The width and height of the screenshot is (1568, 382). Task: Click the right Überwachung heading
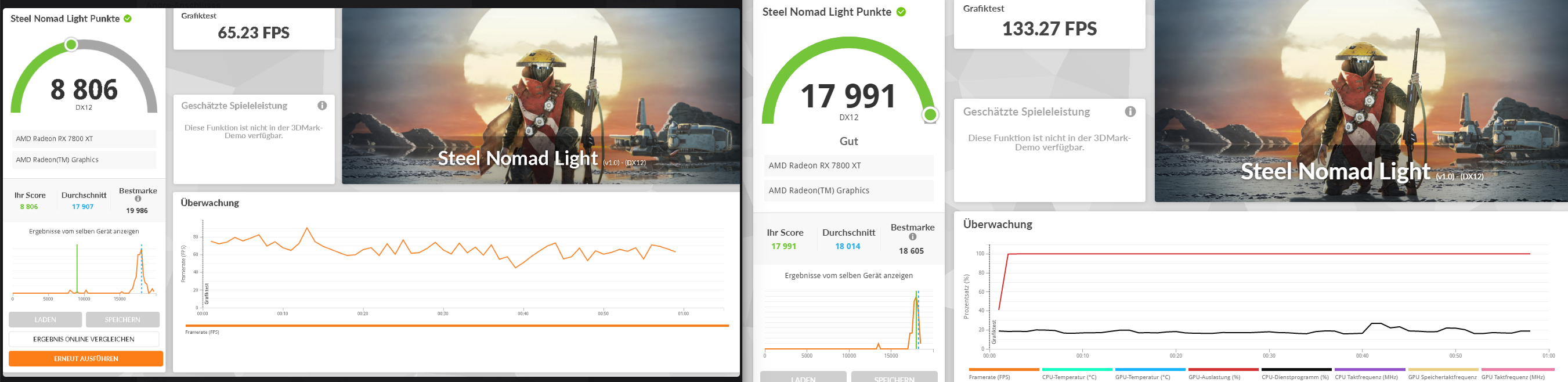998,224
